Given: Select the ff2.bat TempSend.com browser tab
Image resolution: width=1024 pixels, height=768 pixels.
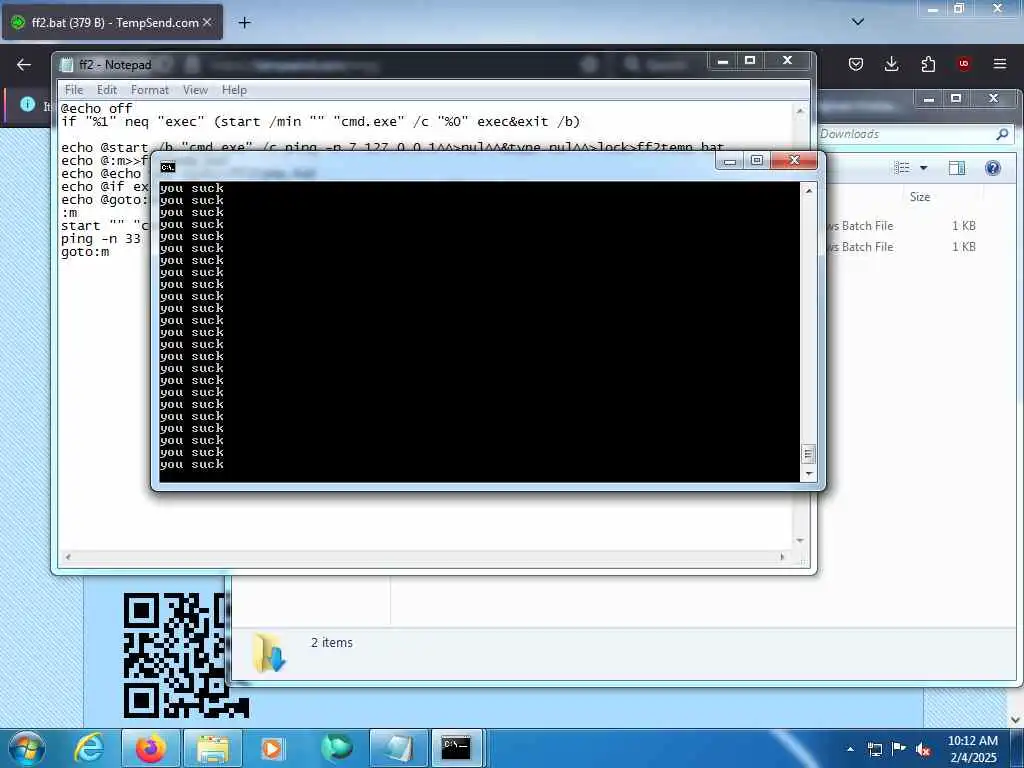Looking at the screenshot, I should [x=112, y=22].
